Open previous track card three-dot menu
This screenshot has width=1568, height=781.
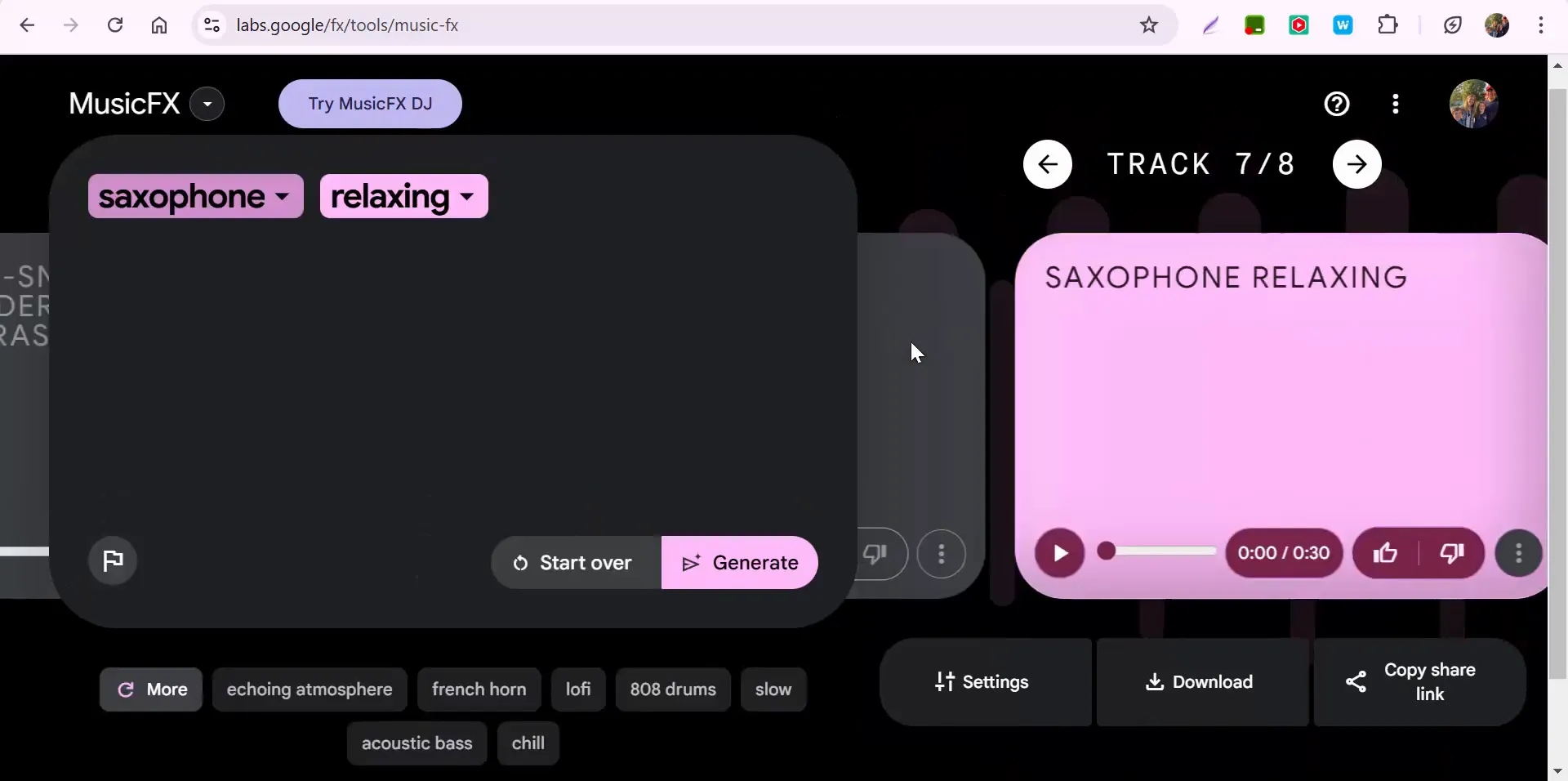tap(942, 554)
